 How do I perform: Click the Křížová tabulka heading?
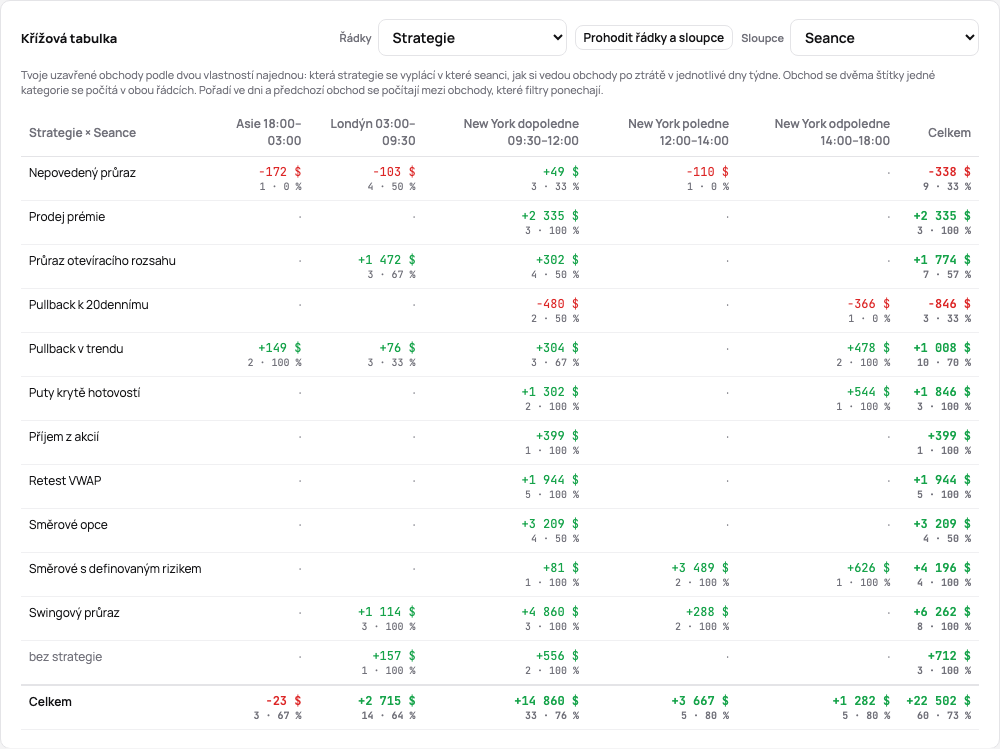pyautogui.click(x=69, y=38)
